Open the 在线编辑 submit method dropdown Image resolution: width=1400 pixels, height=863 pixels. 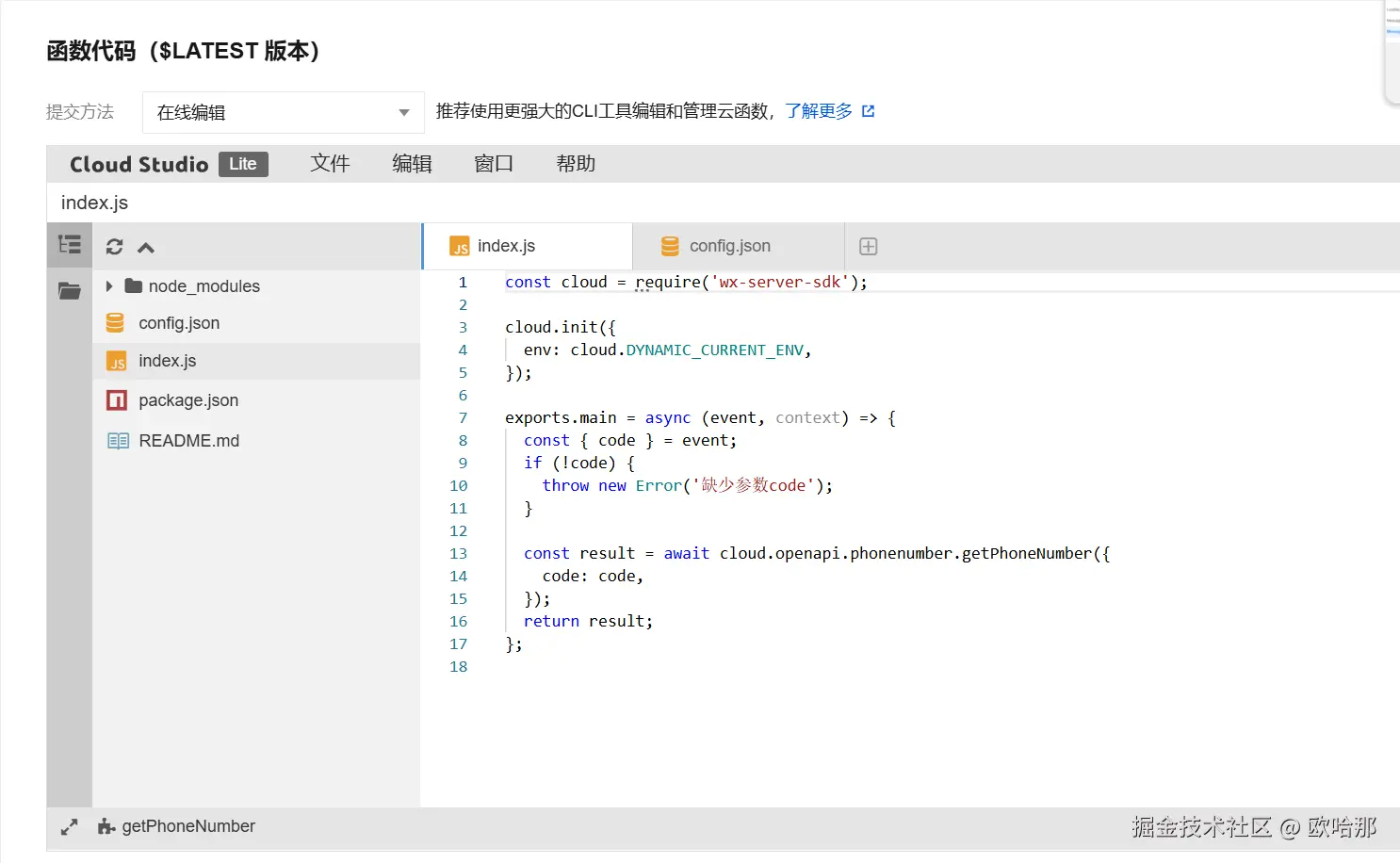(x=283, y=112)
